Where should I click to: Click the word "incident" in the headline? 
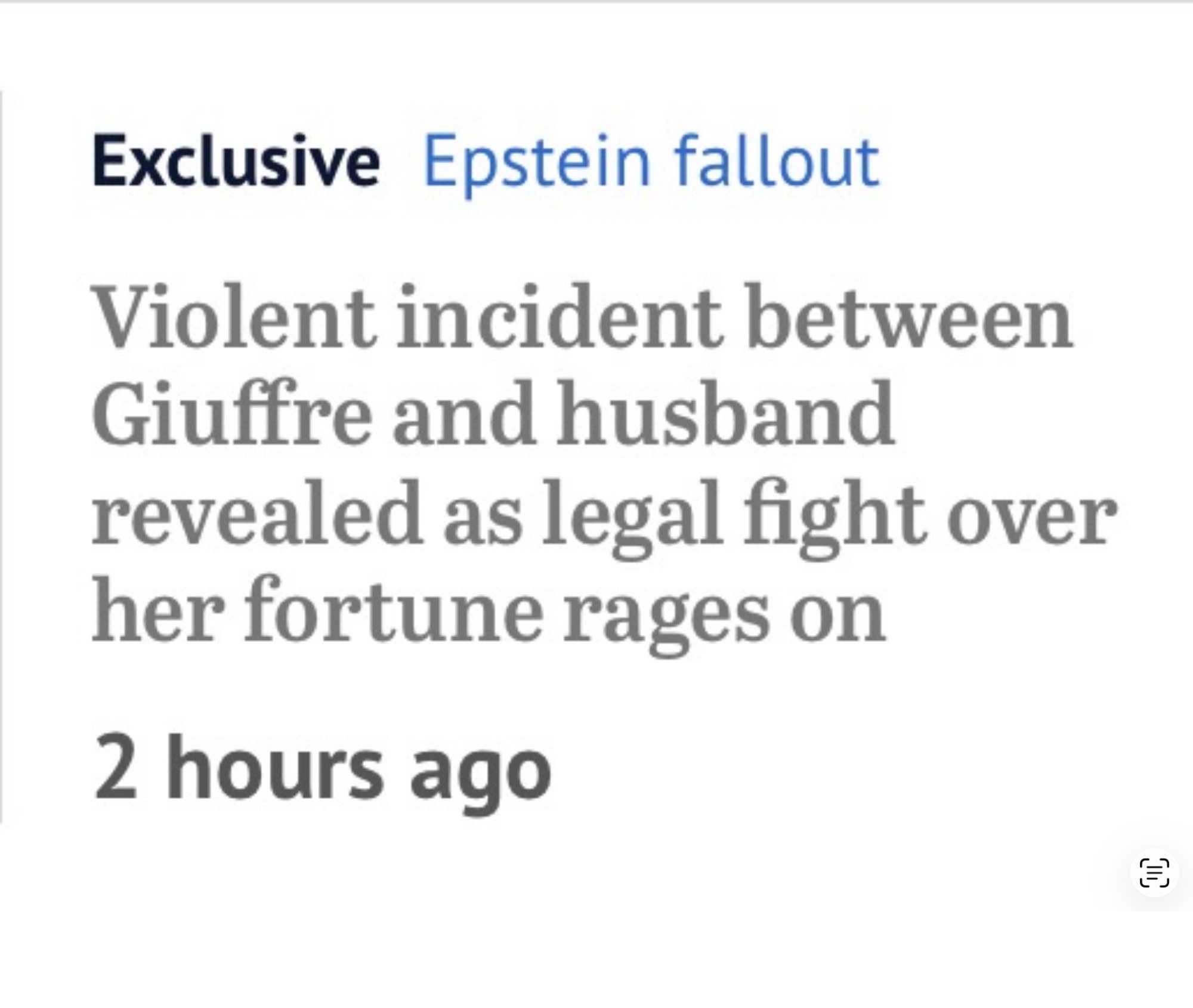[x=559, y=317]
